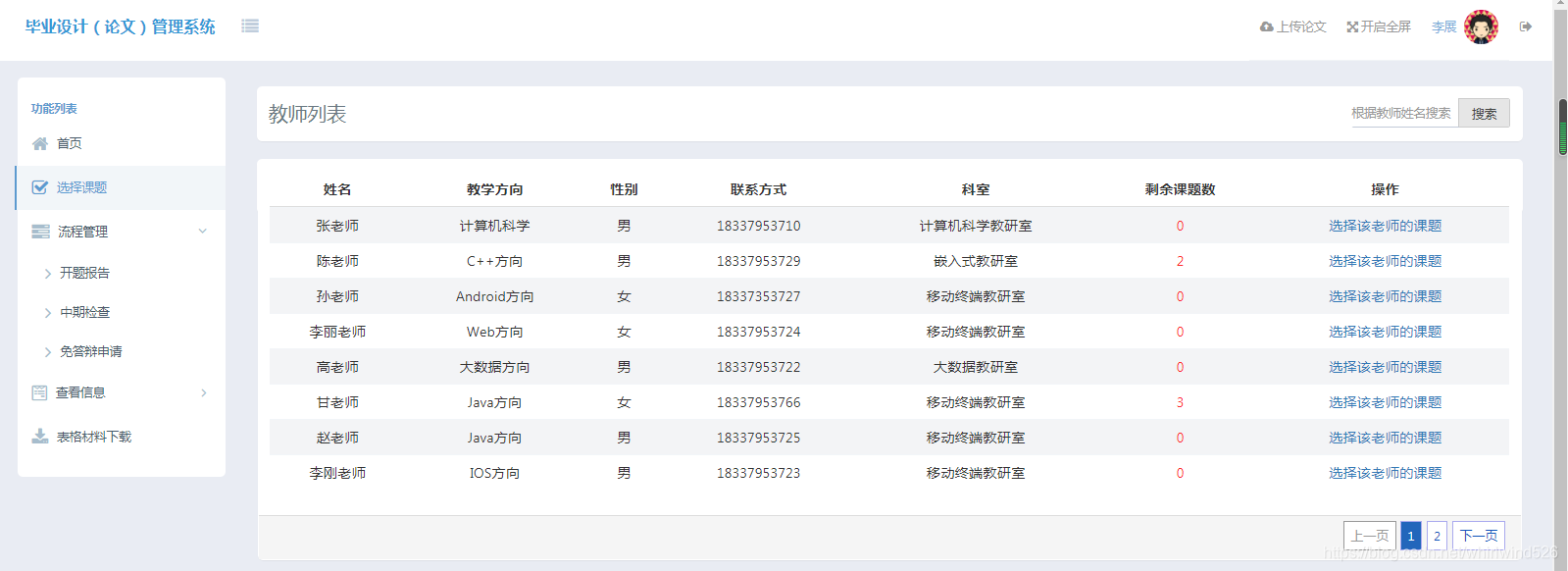Click the checkbox icon beside 选择课题
Image resolution: width=1568 pixels, height=571 pixels.
click(40, 187)
